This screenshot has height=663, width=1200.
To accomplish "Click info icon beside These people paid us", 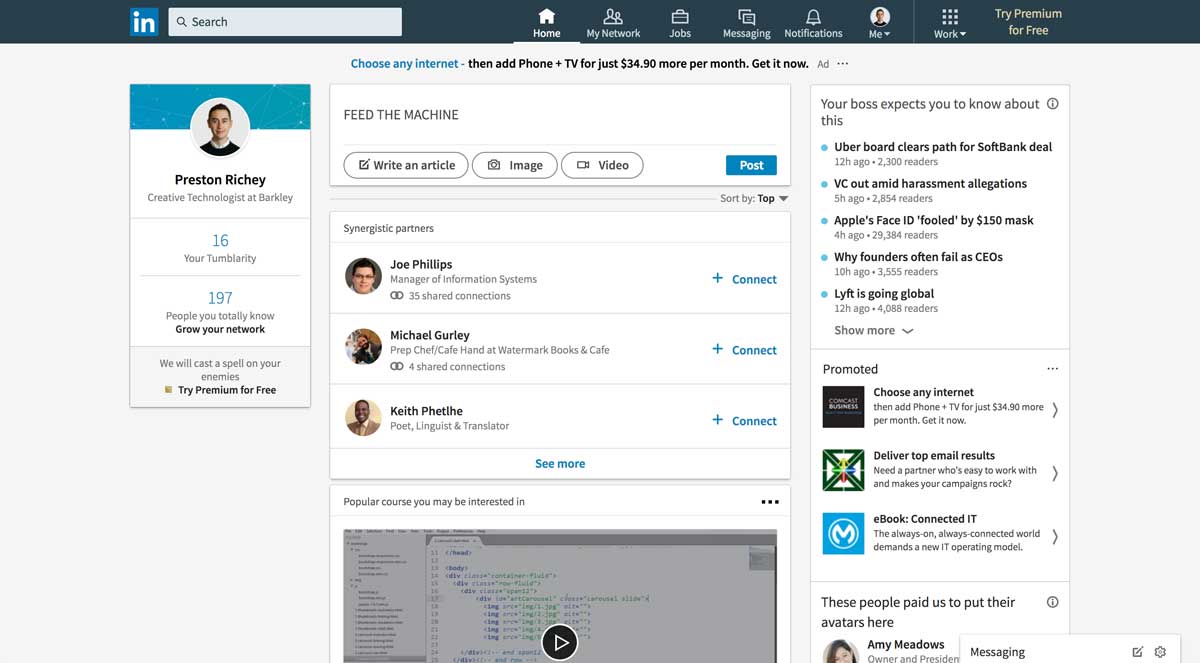I will (x=1052, y=602).
